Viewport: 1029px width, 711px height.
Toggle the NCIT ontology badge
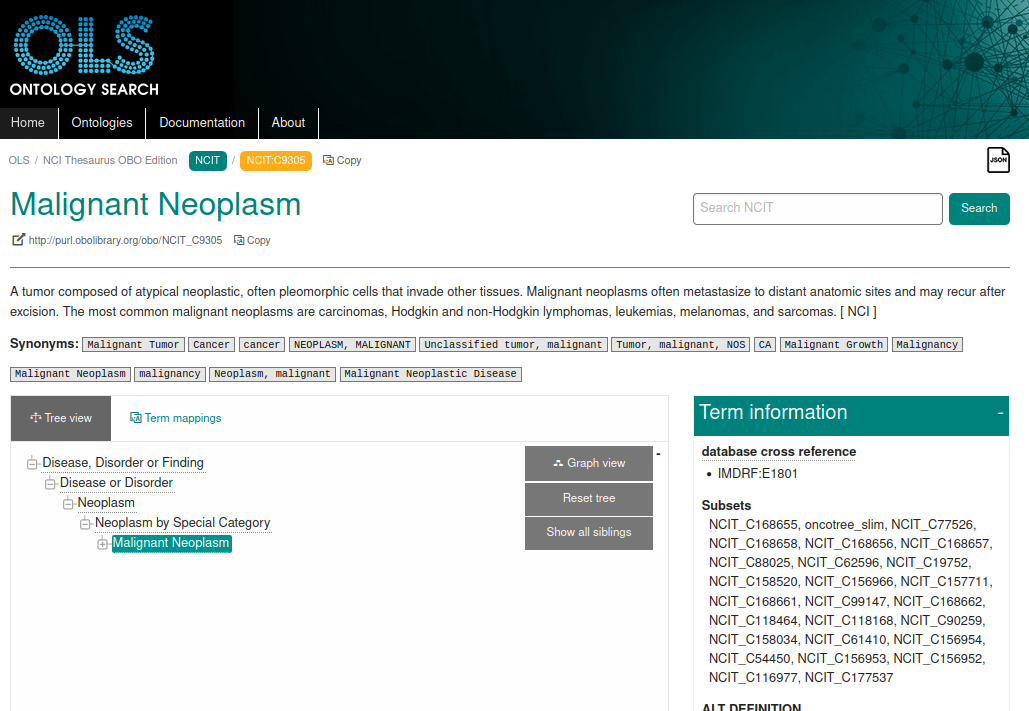click(207, 160)
